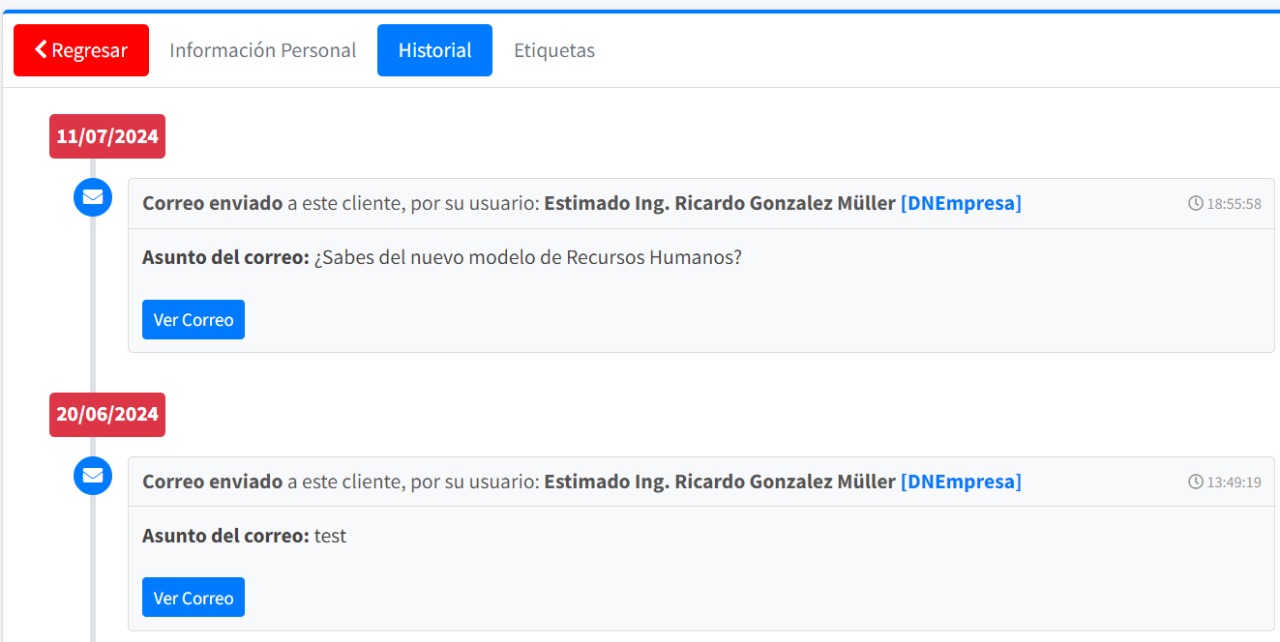Screen dimensions: 1280x642
Task: Click the envelope icon under 20/06/2024
Action: pyautogui.click(x=93, y=475)
